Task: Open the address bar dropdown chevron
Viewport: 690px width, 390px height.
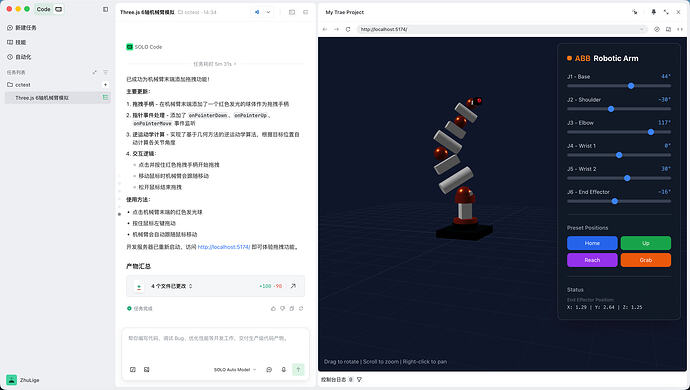Action: click(x=642, y=29)
